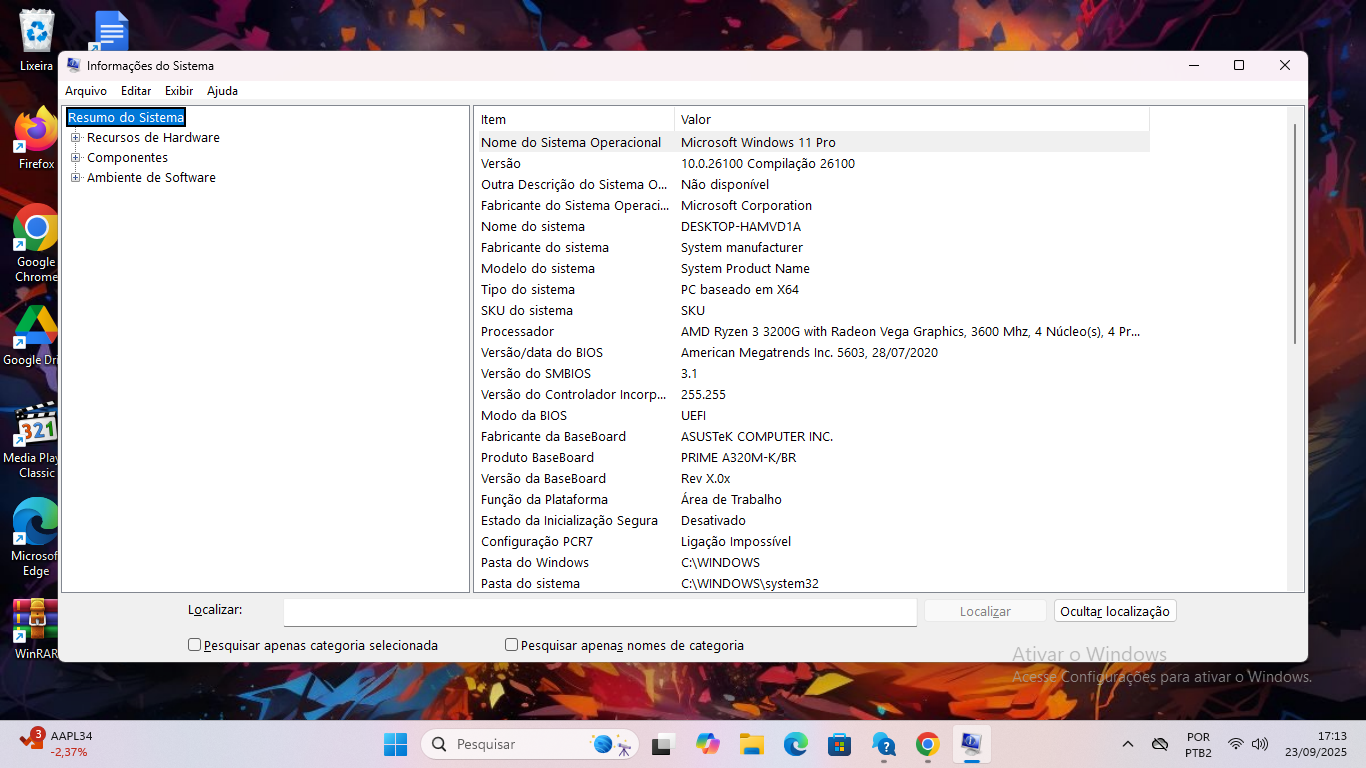Select the Função da Plataforma item
The width and height of the screenshot is (1366, 768).
tap(544, 500)
